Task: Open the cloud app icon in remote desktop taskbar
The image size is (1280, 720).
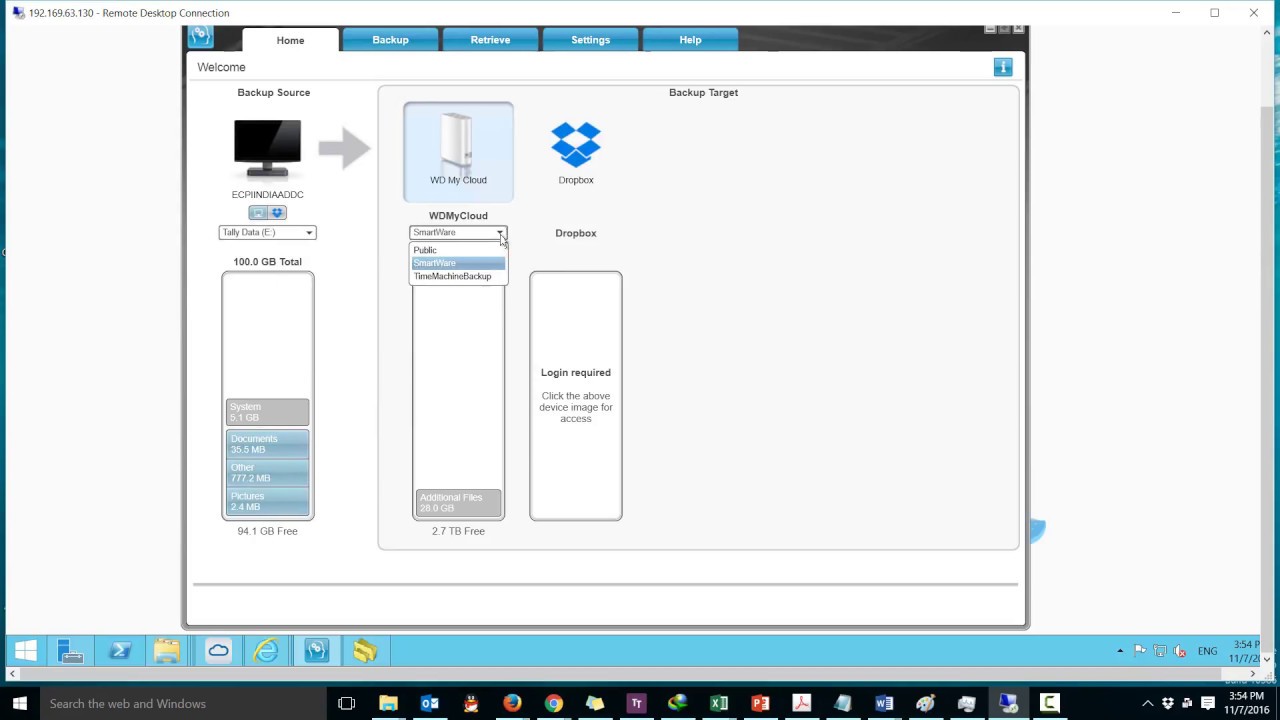Action: [x=218, y=651]
